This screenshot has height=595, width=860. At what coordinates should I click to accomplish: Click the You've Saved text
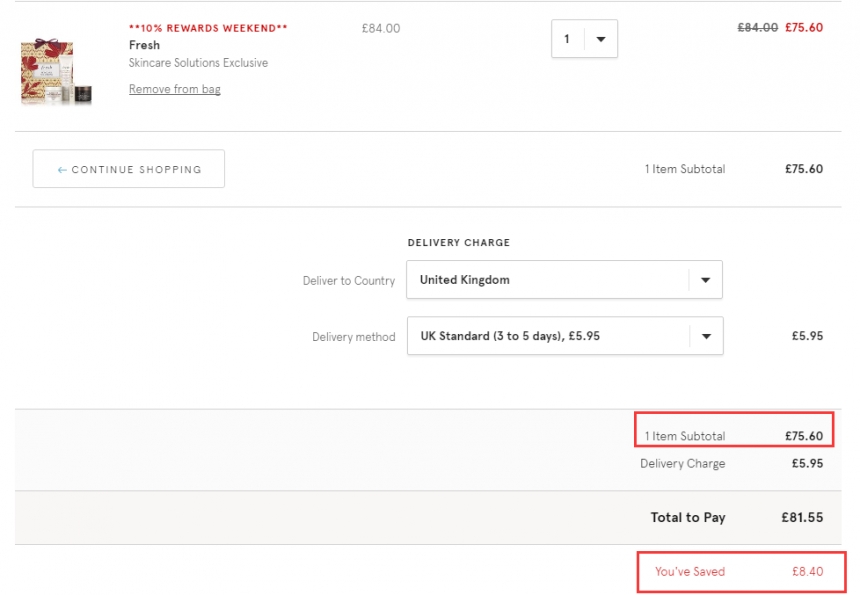click(690, 572)
